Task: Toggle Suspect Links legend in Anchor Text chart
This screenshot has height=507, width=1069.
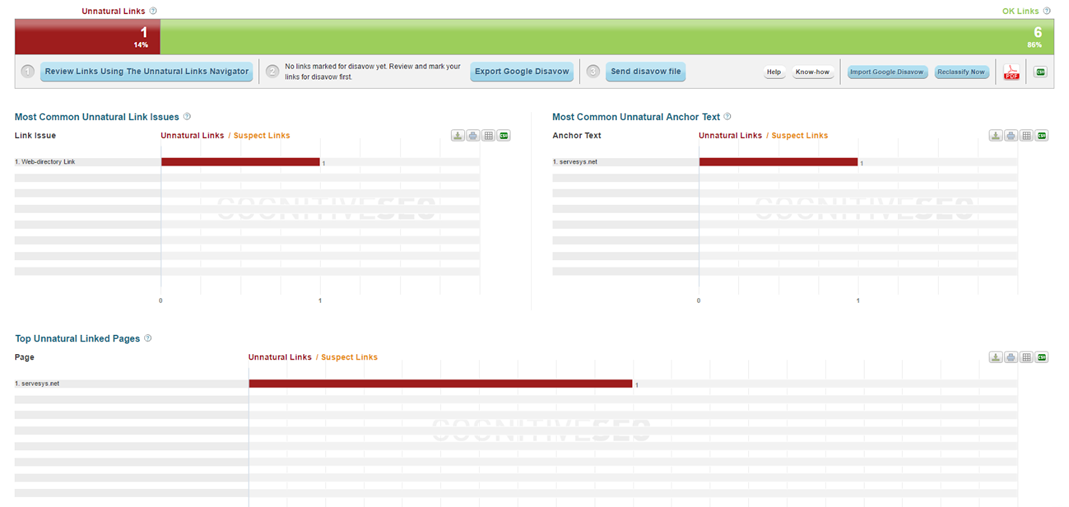Action: point(800,136)
